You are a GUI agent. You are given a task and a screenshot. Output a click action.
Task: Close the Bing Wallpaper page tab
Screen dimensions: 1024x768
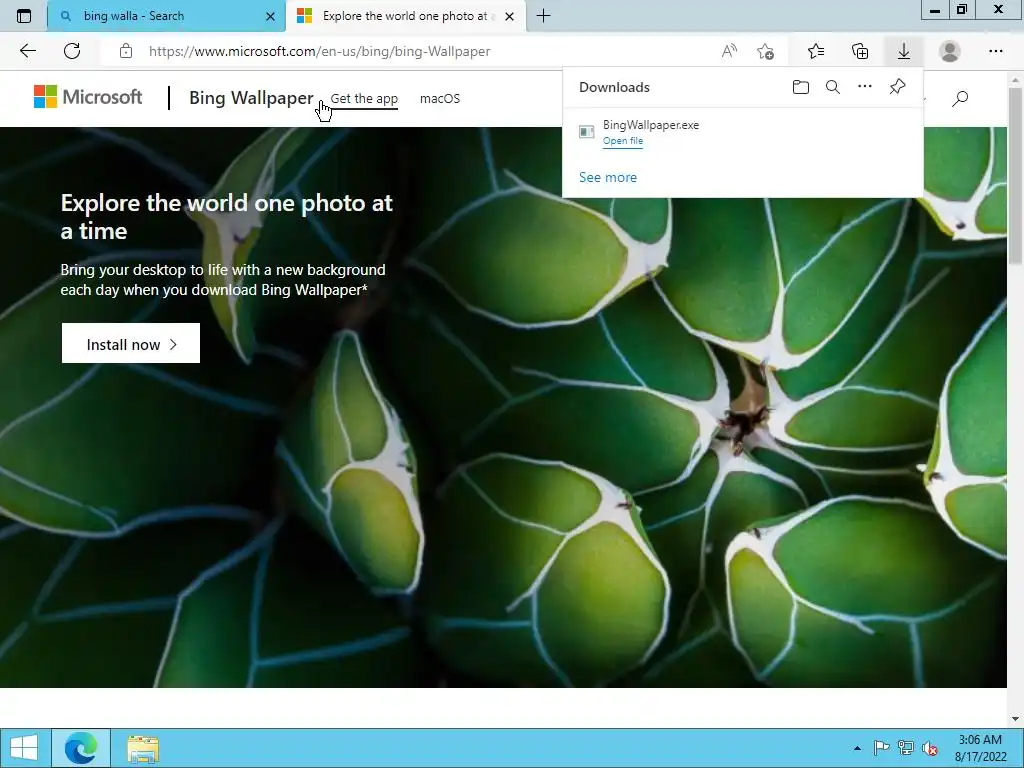coord(509,16)
